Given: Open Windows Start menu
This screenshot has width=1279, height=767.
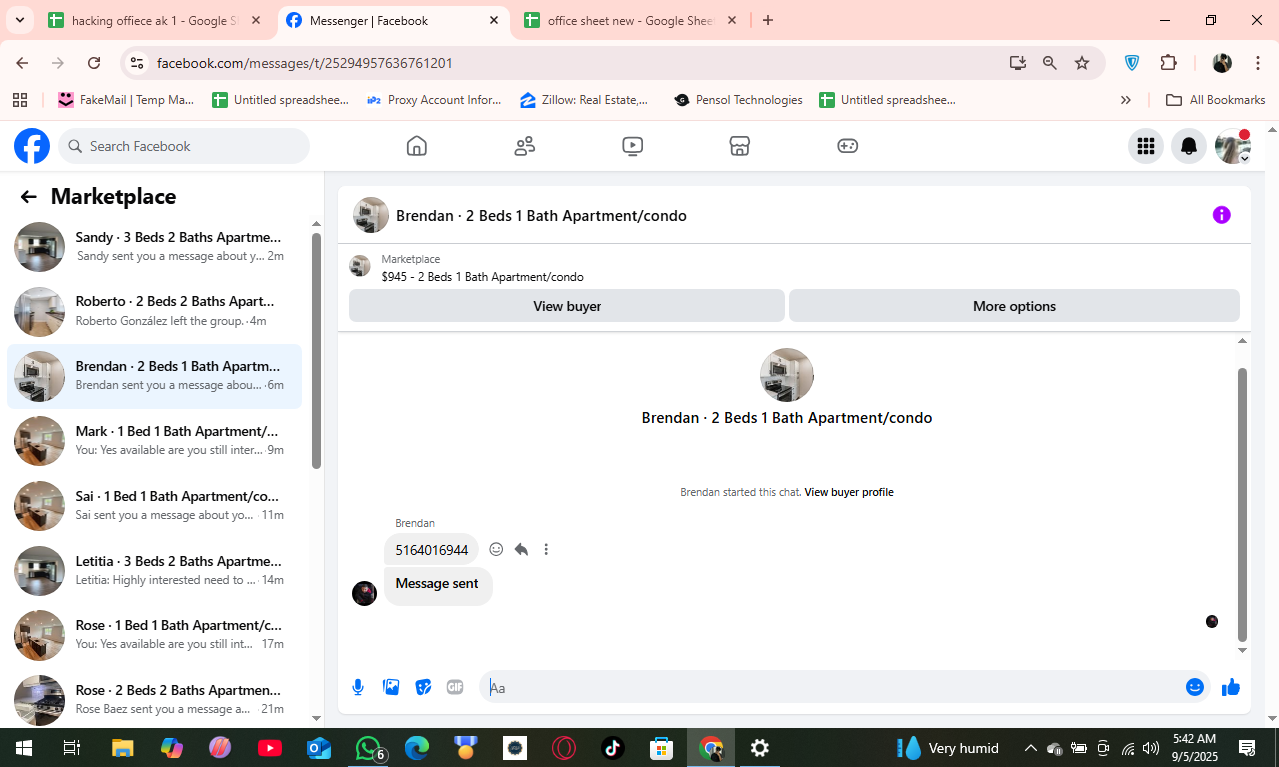Looking at the screenshot, I should 23,747.
